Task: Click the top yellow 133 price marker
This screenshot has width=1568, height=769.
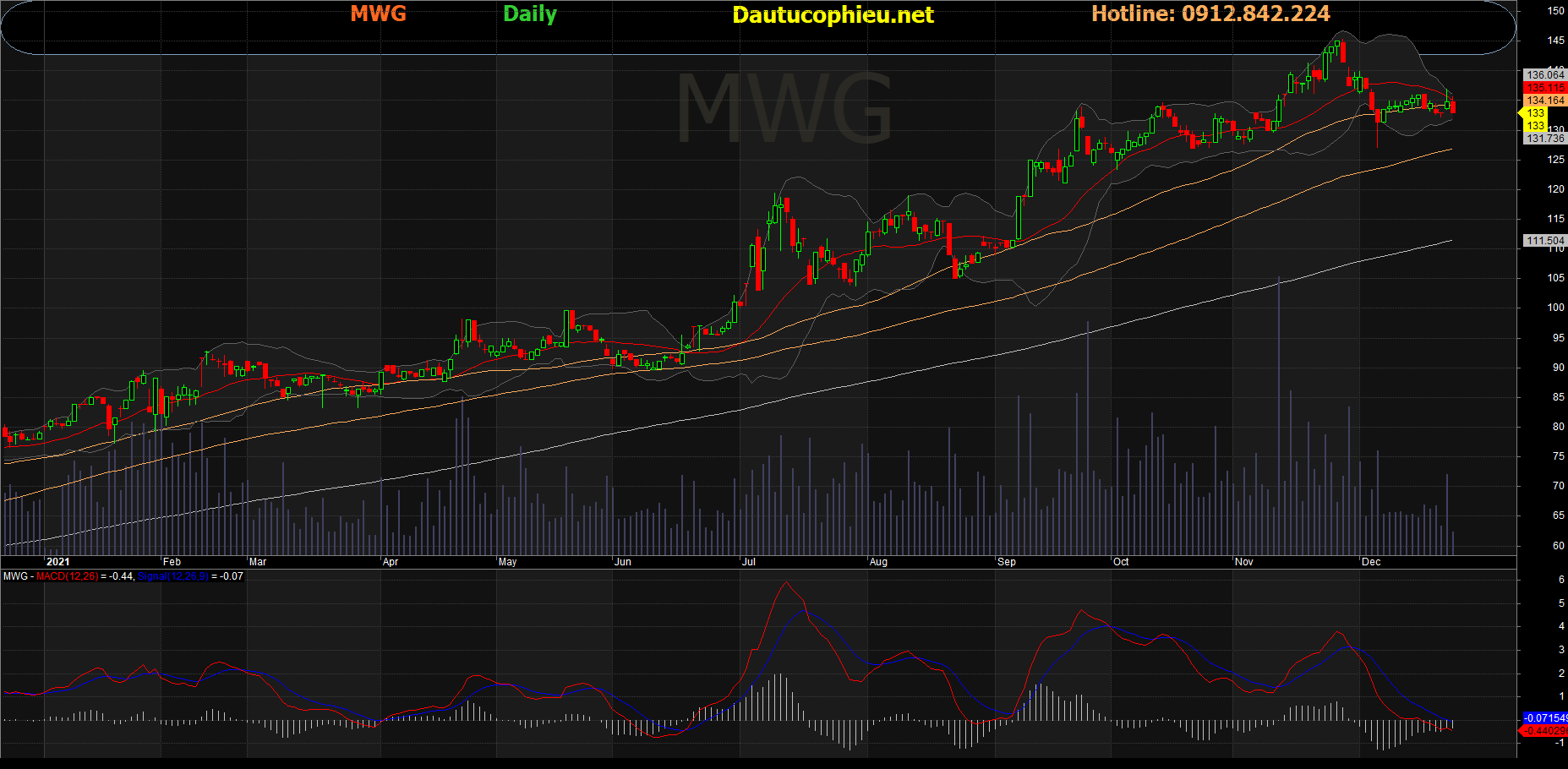Action: click(1535, 113)
